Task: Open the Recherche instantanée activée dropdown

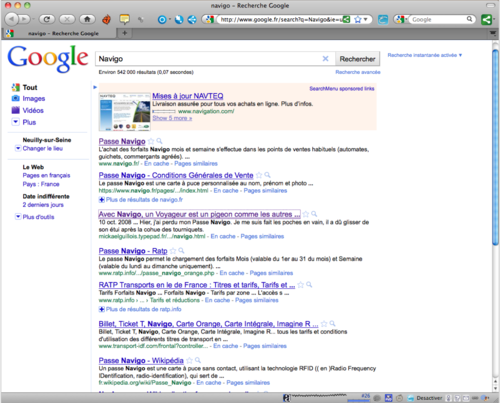Action: 425,55
